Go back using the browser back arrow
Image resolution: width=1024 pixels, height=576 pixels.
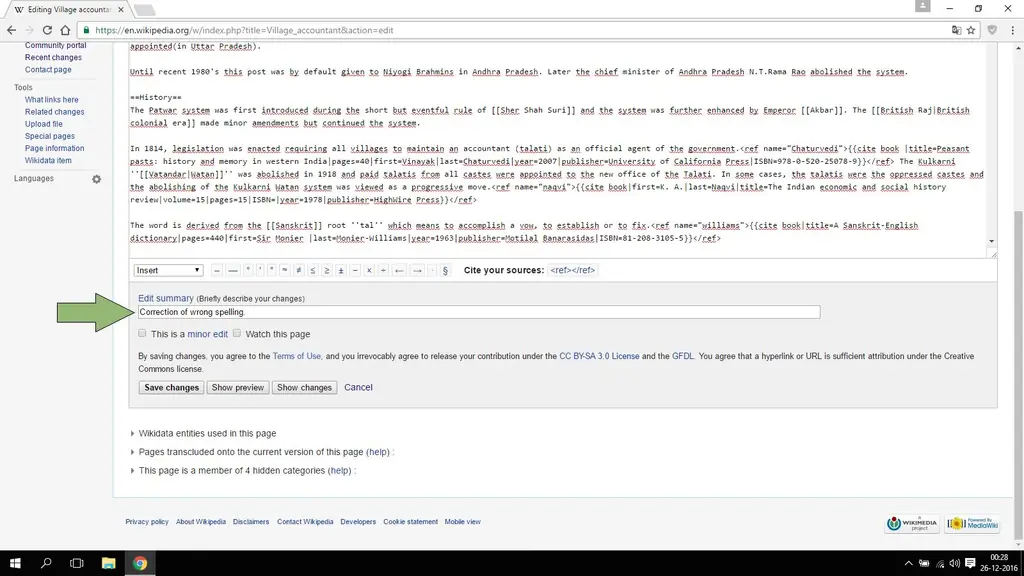coord(11,30)
